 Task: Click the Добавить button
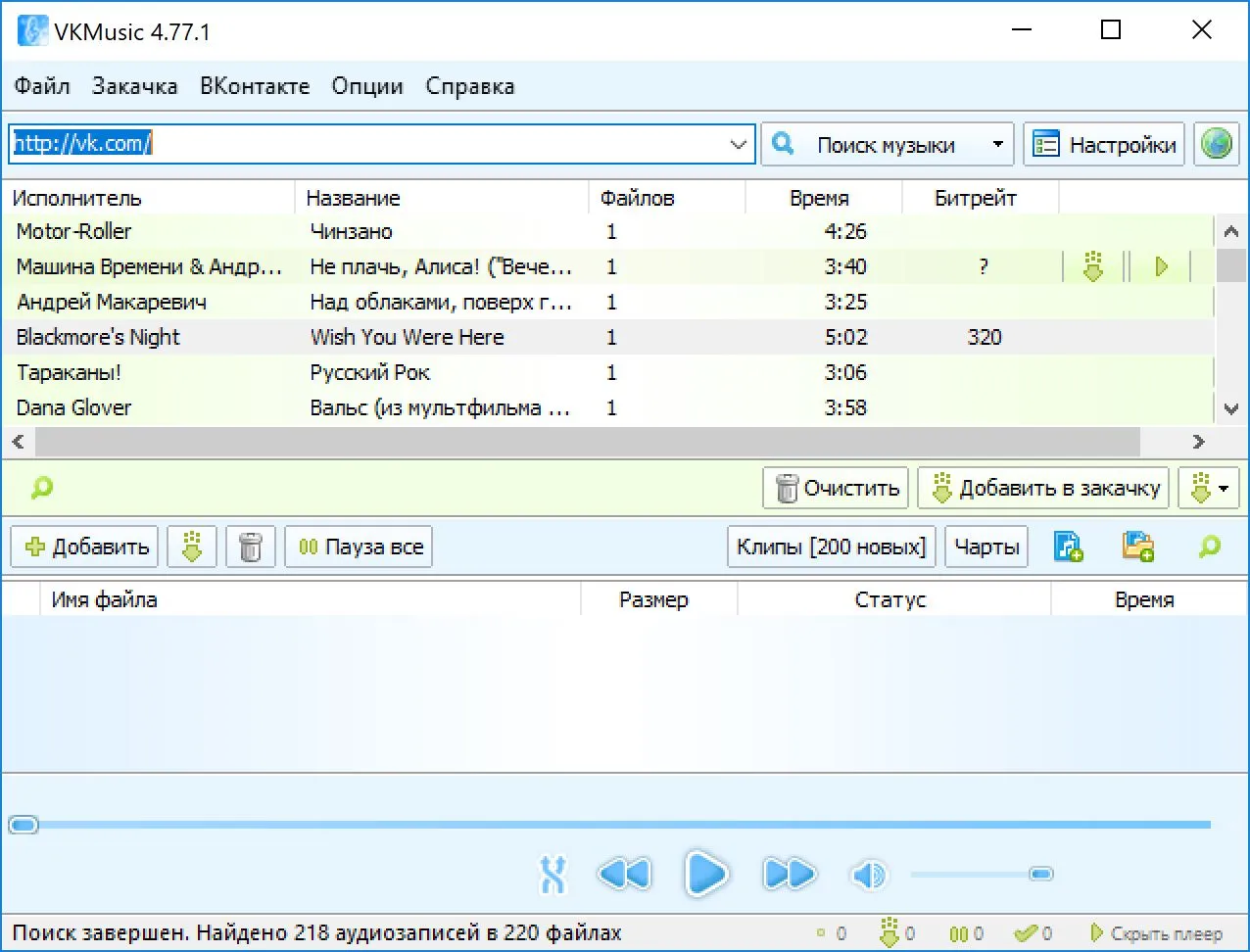click(85, 547)
